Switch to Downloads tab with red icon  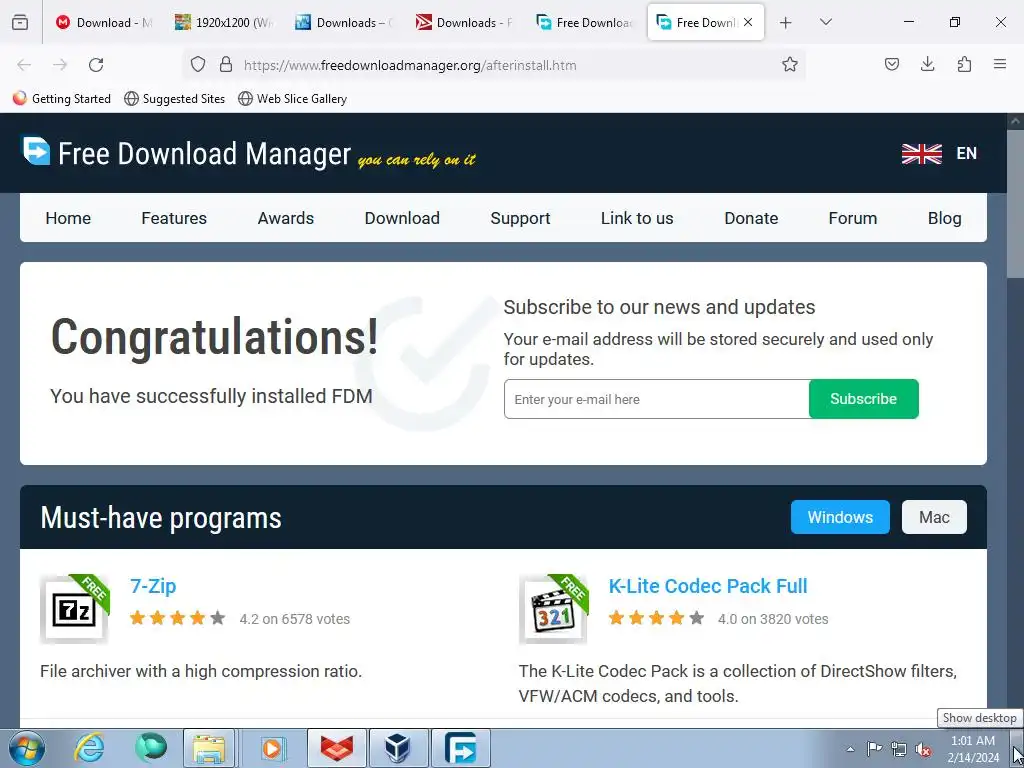click(464, 23)
